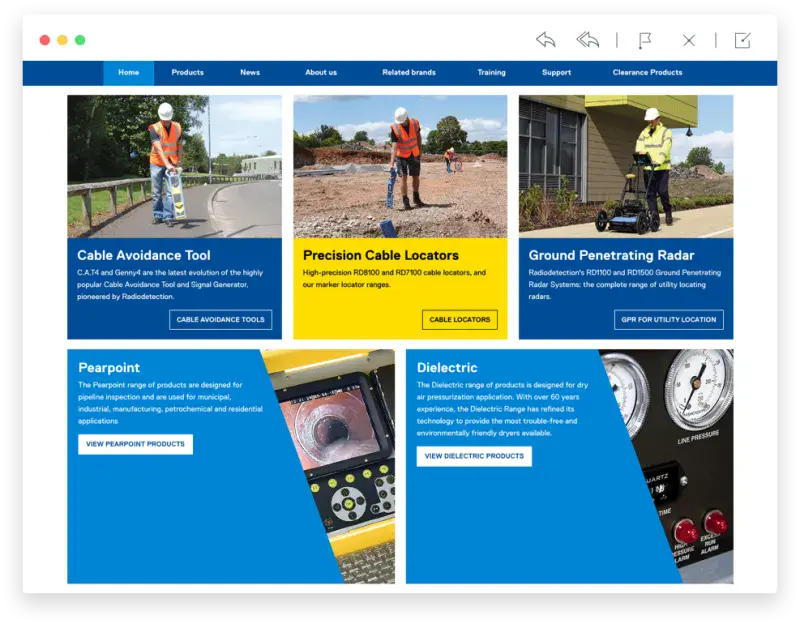Click the yellow minimize window button
Image resolution: width=800 pixels, height=624 pixels.
point(62,40)
